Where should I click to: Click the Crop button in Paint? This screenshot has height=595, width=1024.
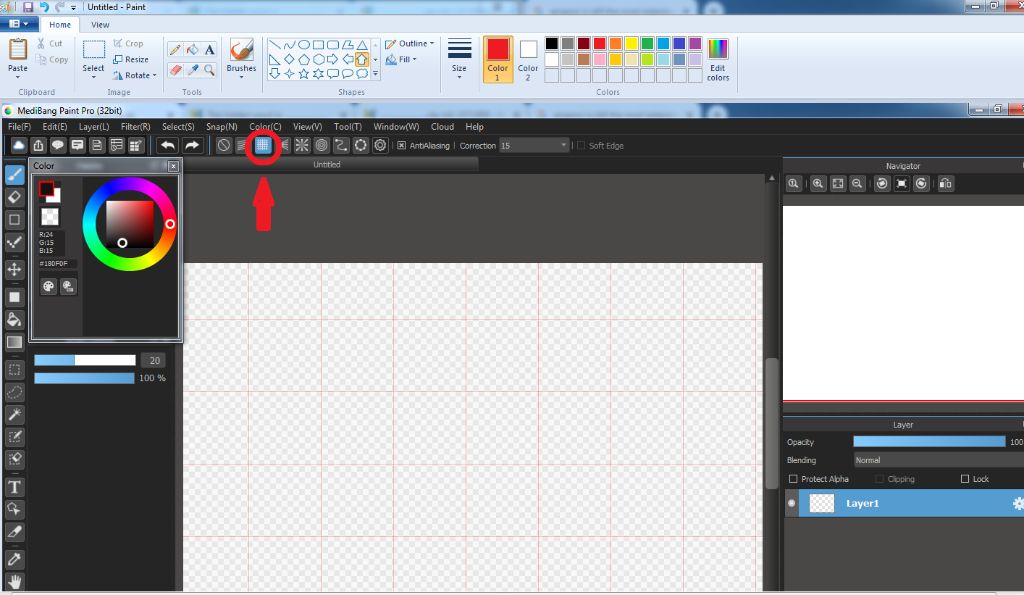[x=128, y=43]
